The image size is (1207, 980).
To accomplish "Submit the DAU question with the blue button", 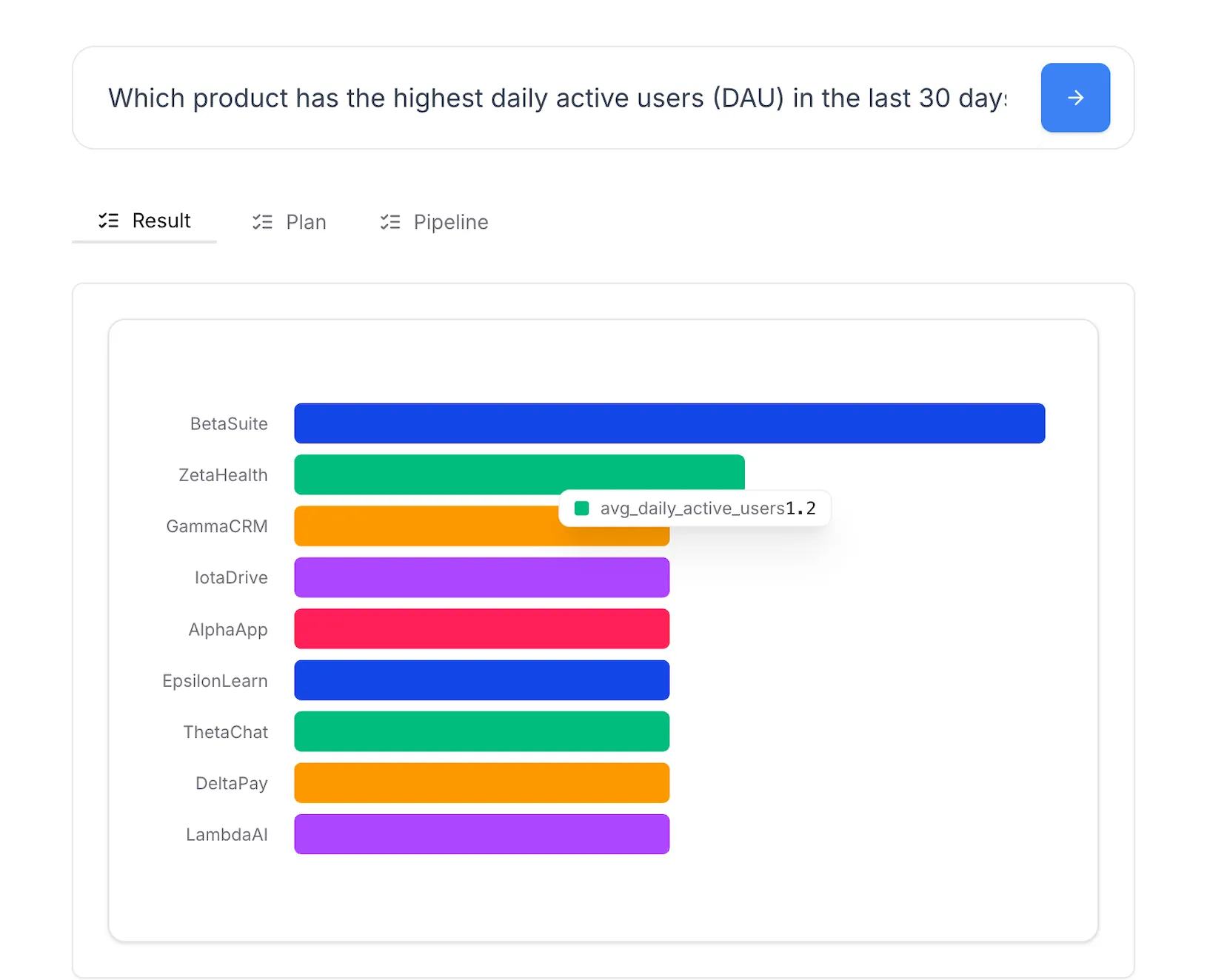I will click(x=1075, y=97).
